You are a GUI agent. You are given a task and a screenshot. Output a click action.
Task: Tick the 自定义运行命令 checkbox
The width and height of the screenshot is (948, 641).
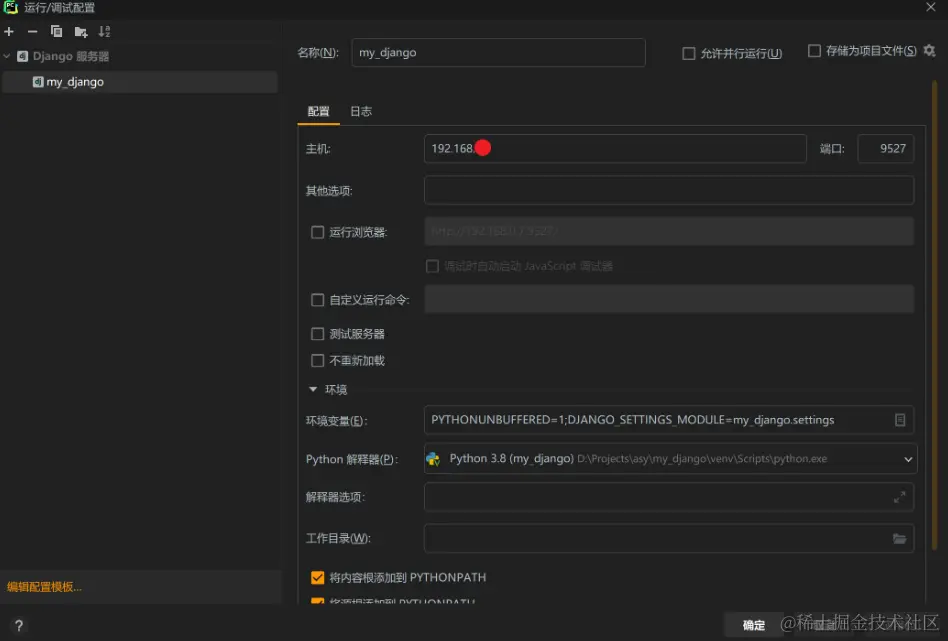[x=317, y=300]
